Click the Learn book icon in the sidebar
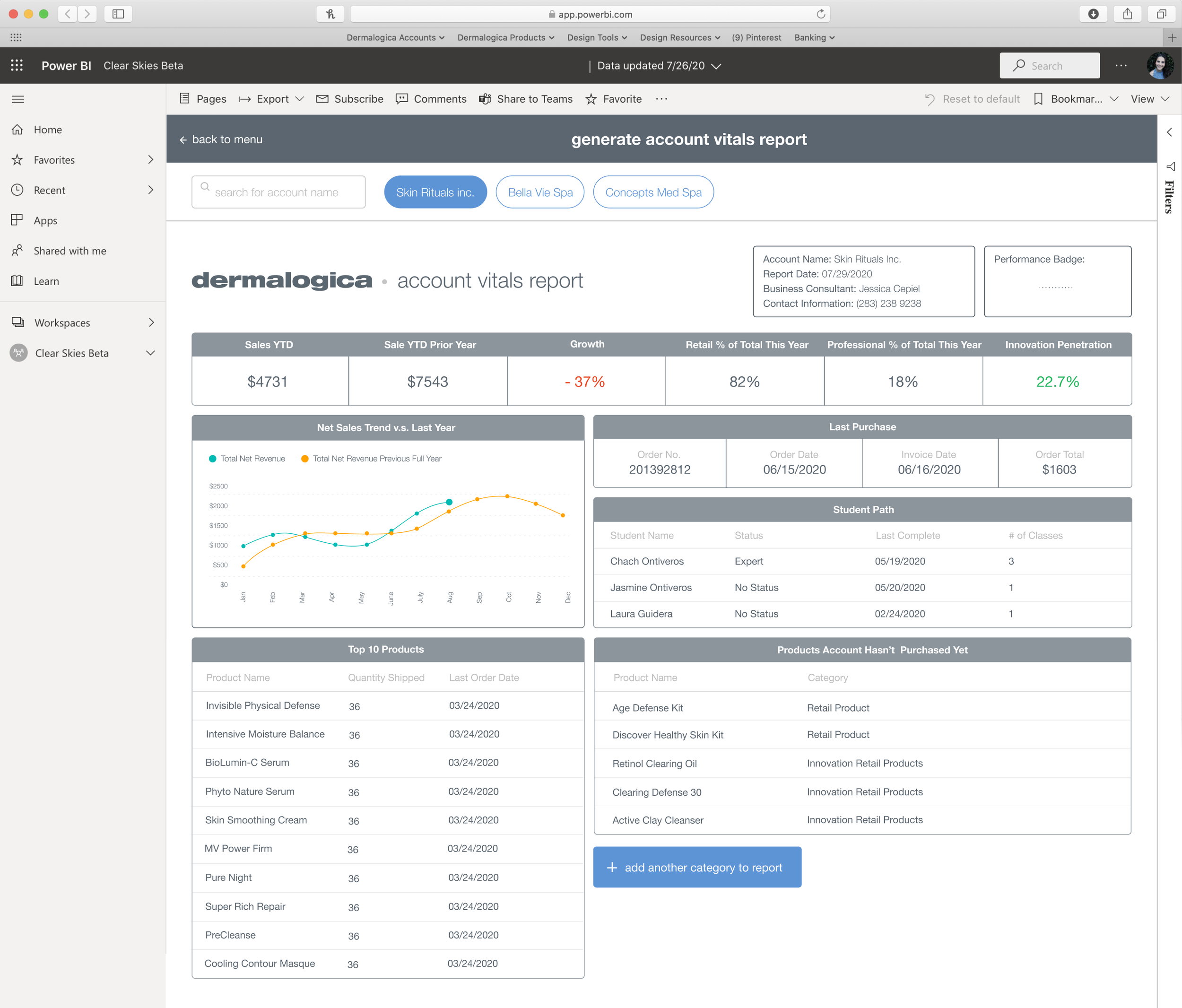The width and height of the screenshot is (1182, 1008). coord(17,281)
